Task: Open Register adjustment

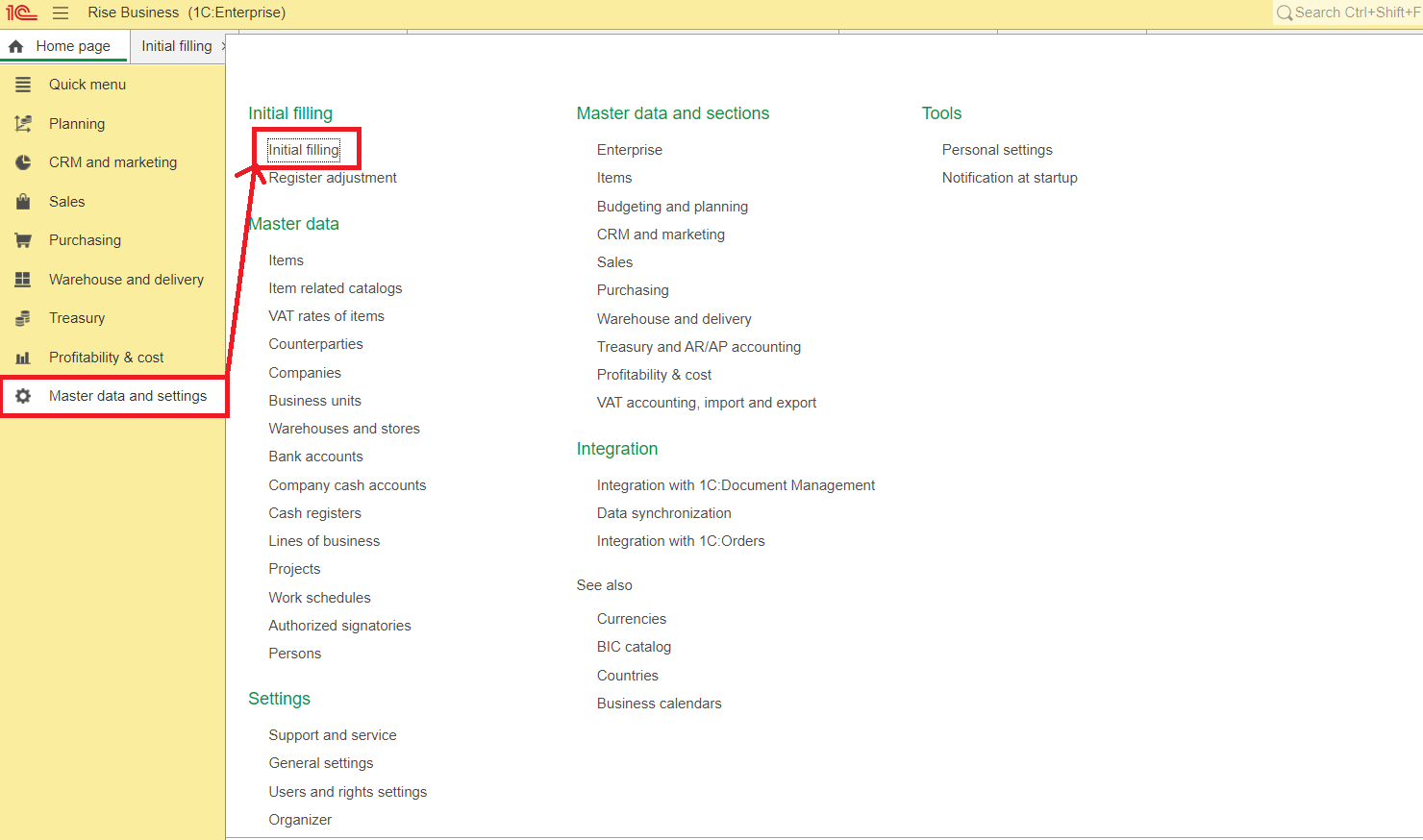Action: (333, 178)
